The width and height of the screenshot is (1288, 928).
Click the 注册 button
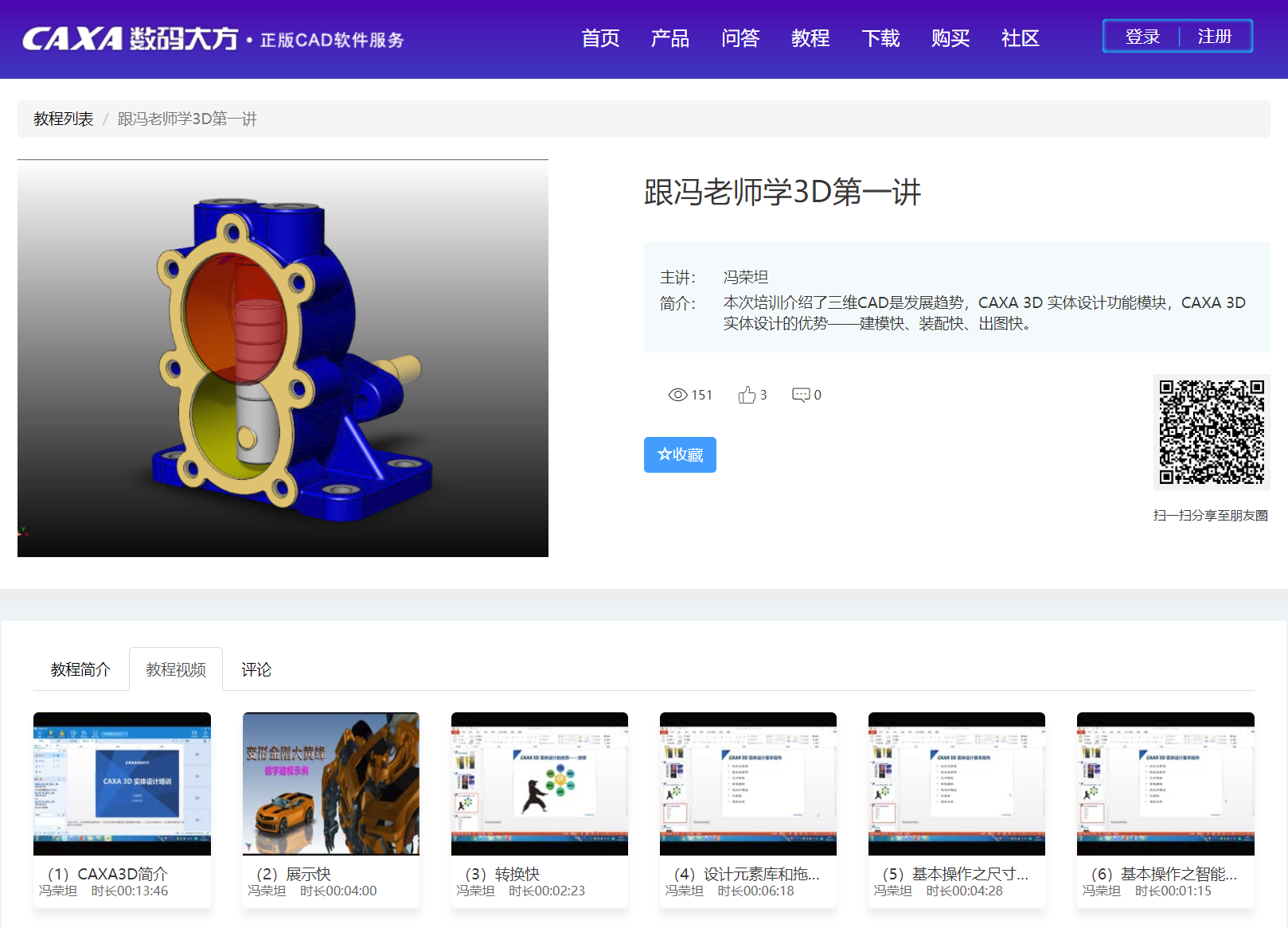pyautogui.click(x=1215, y=37)
